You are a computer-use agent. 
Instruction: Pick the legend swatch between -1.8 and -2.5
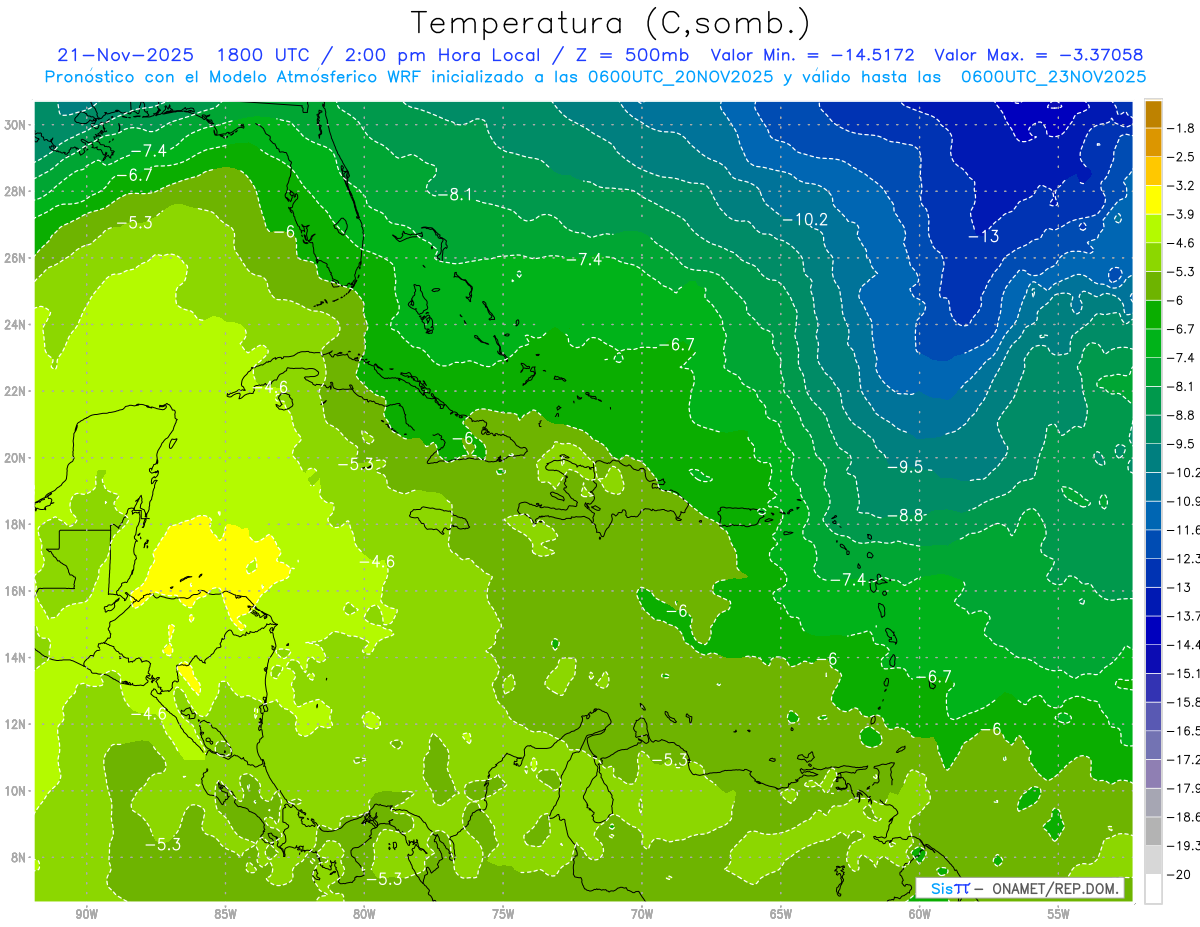pyautogui.click(x=1153, y=142)
